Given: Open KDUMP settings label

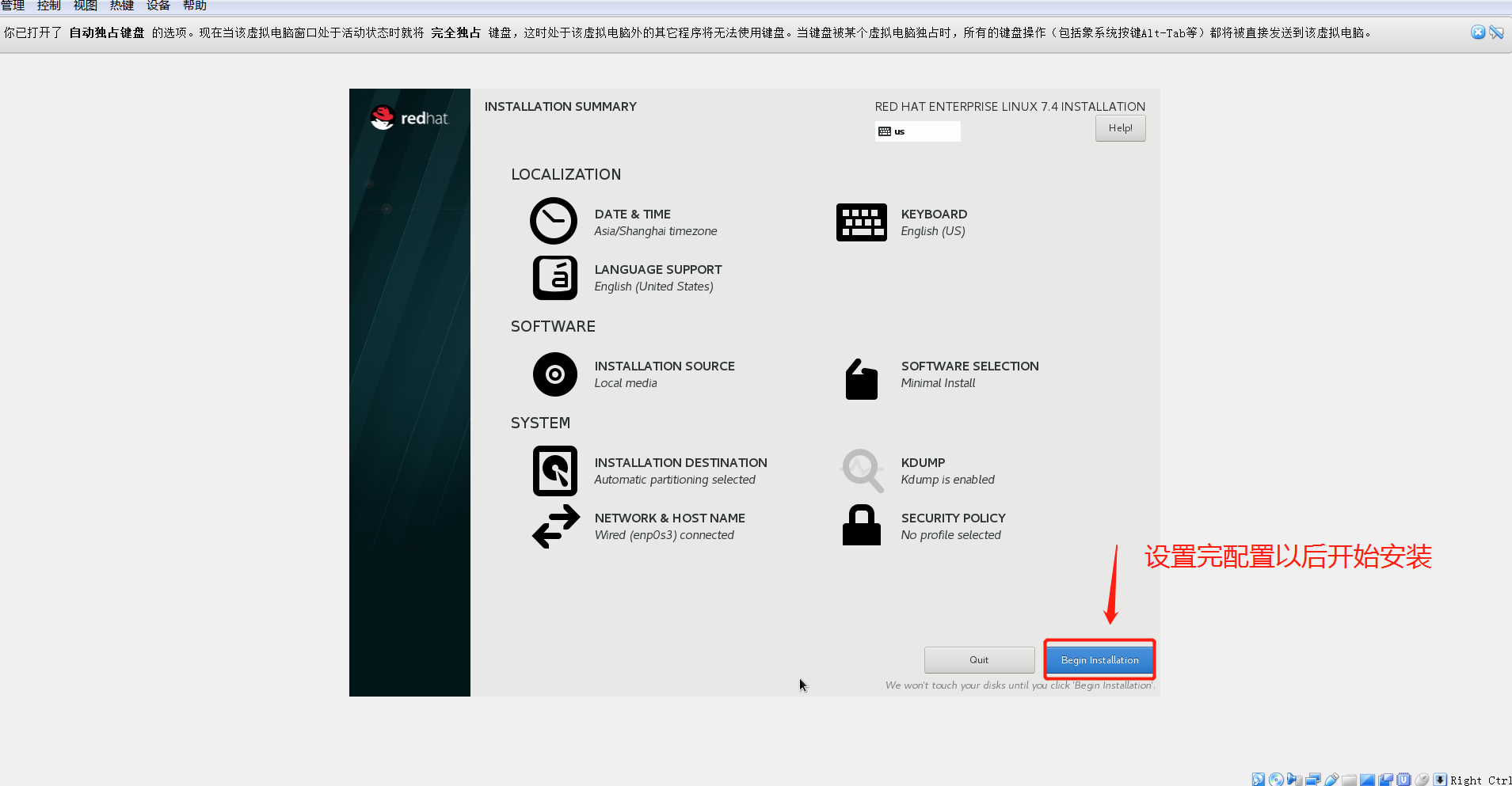Looking at the screenshot, I should coord(923,463).
